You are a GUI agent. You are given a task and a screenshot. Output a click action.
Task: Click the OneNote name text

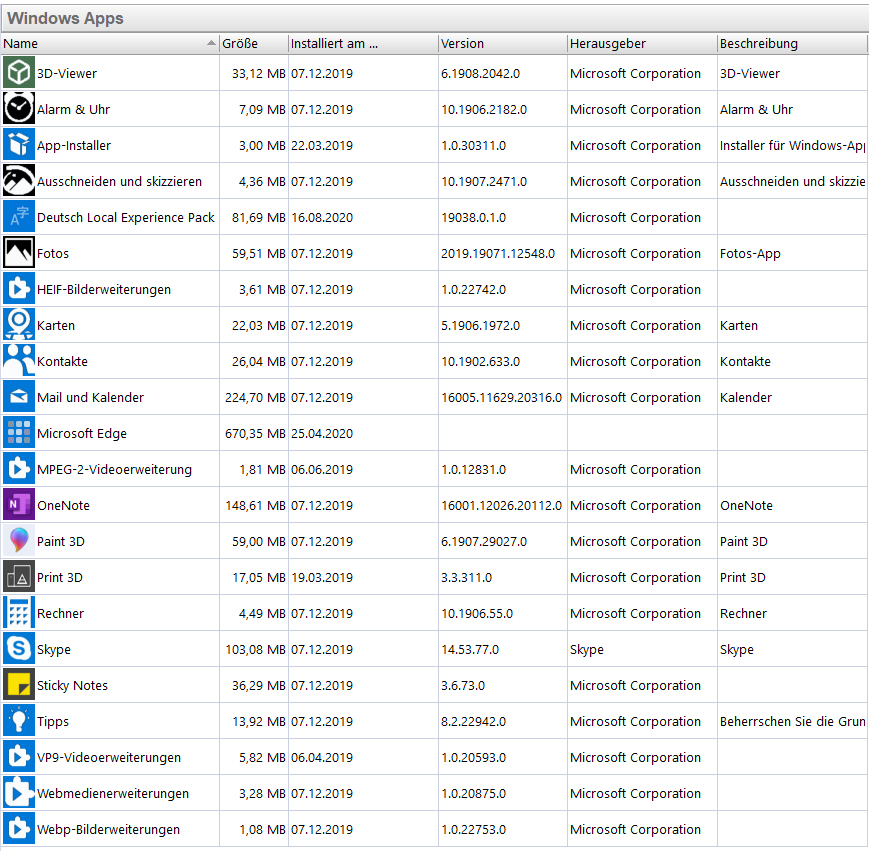coord(63,506)
